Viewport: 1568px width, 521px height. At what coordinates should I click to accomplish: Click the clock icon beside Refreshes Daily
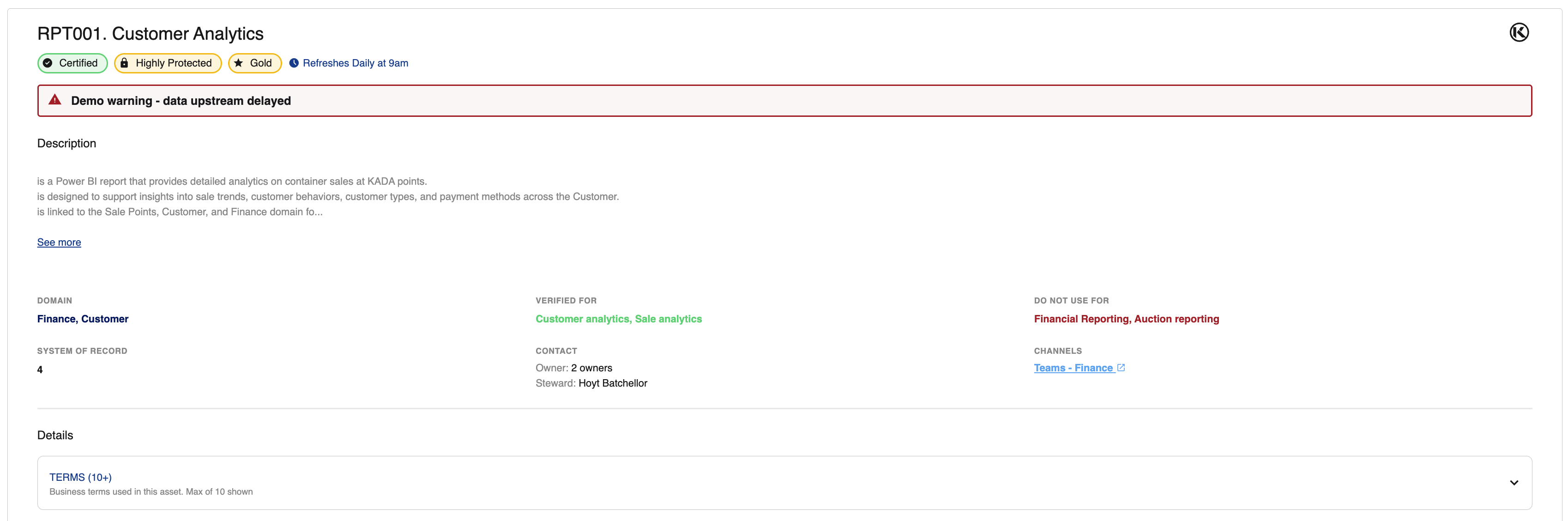294,63
